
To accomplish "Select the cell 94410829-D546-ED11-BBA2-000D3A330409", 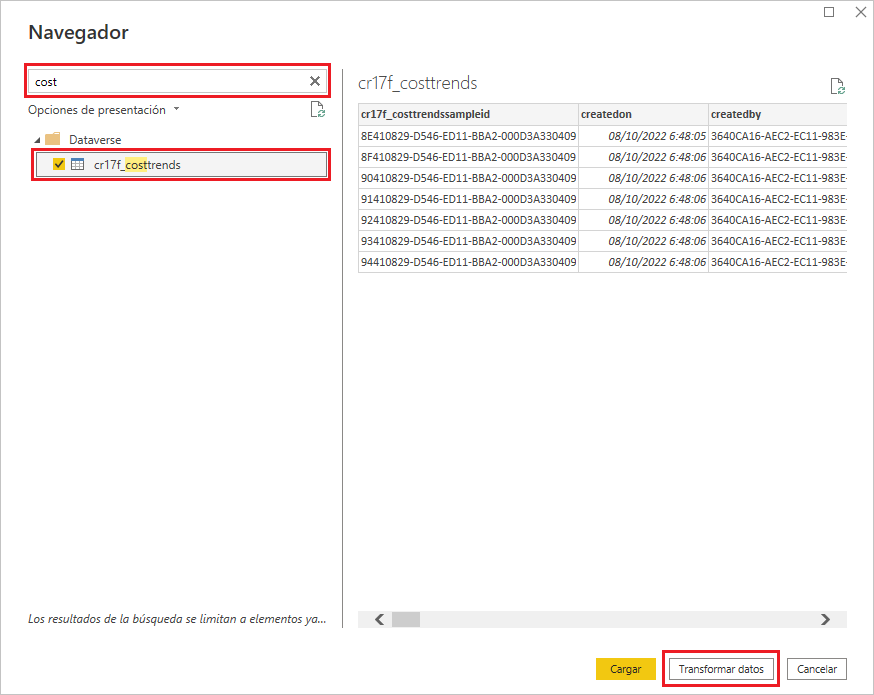I will 468,262.
